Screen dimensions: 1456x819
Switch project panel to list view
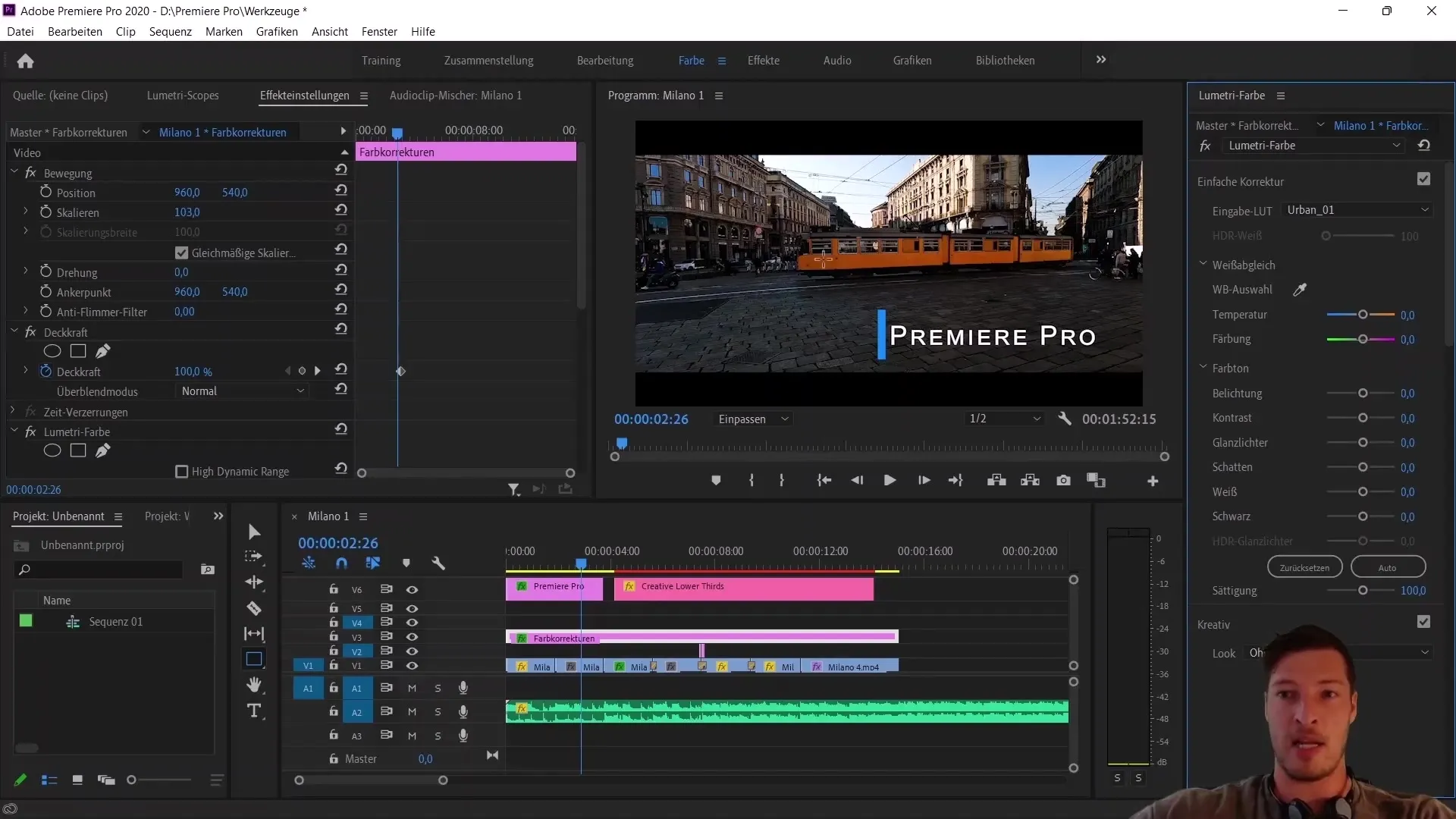coord(49,780)
